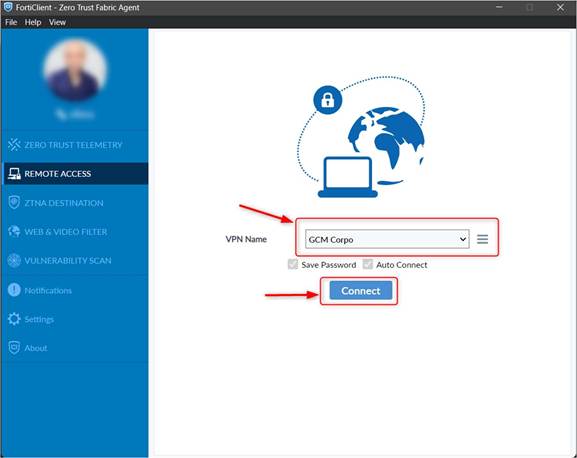Open the File menu
Screen dimensions: 577x458
click(11, 22)
